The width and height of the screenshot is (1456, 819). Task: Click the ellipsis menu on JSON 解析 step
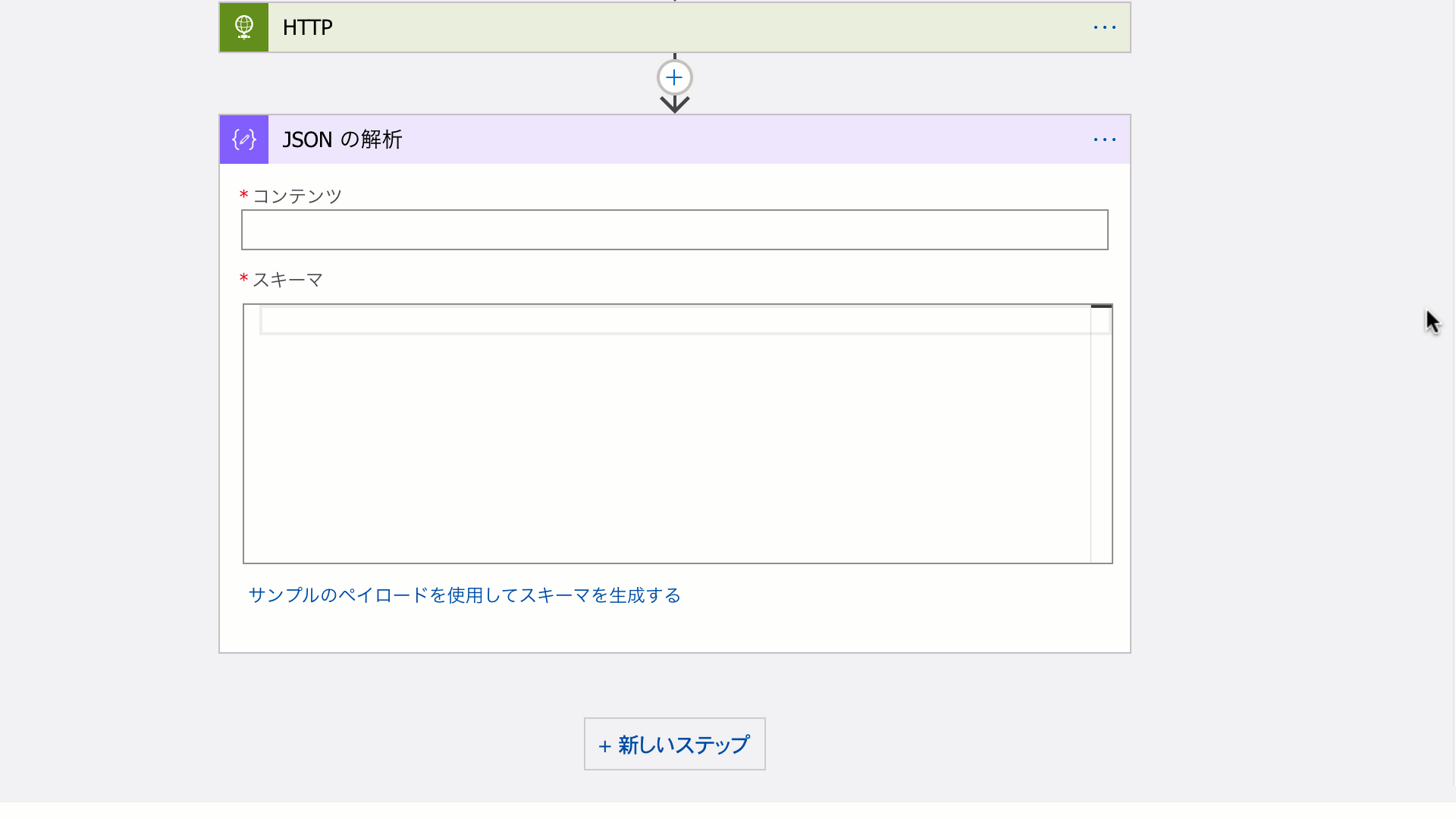1105,139
